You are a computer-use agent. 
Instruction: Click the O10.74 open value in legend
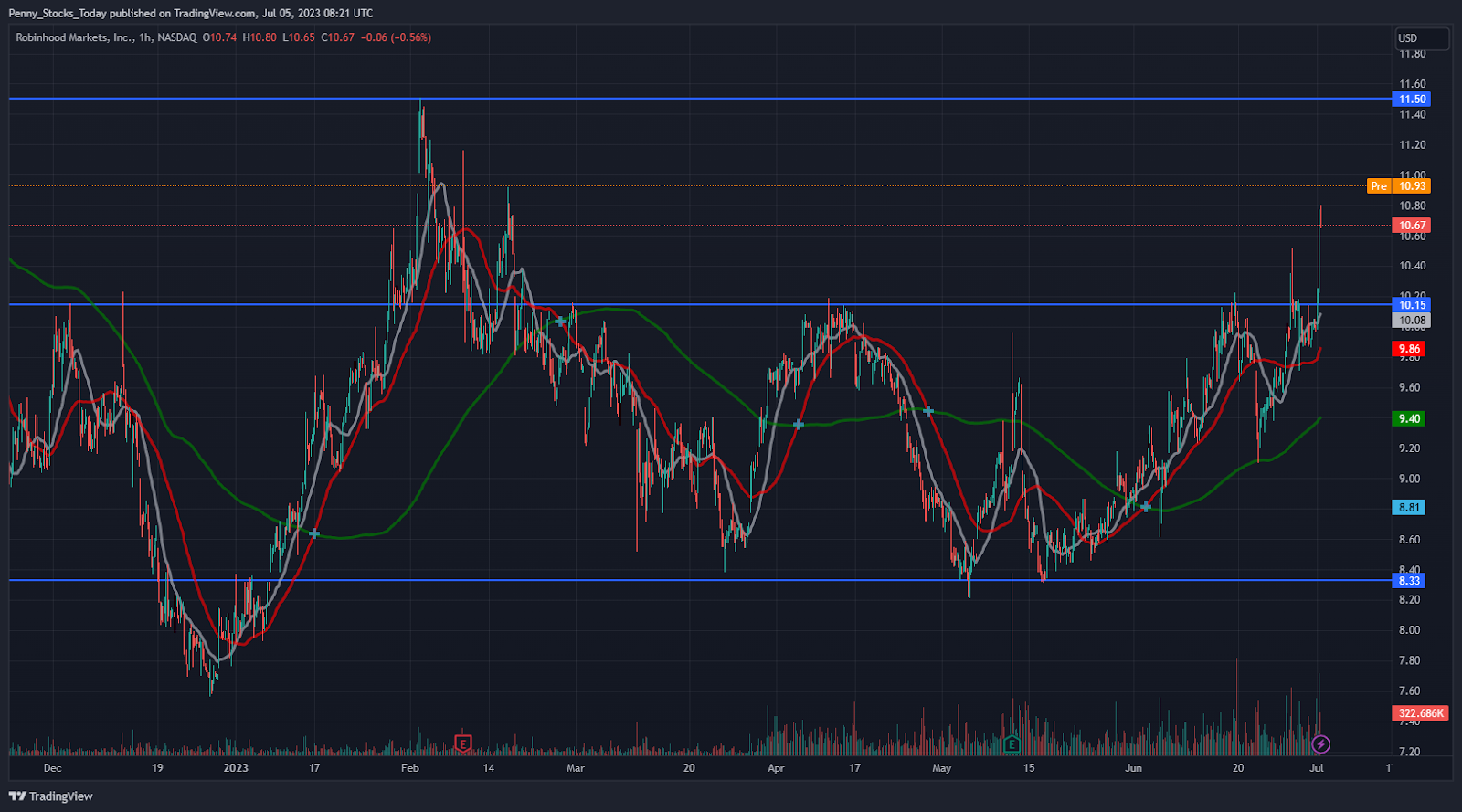[x=219, y=37]
